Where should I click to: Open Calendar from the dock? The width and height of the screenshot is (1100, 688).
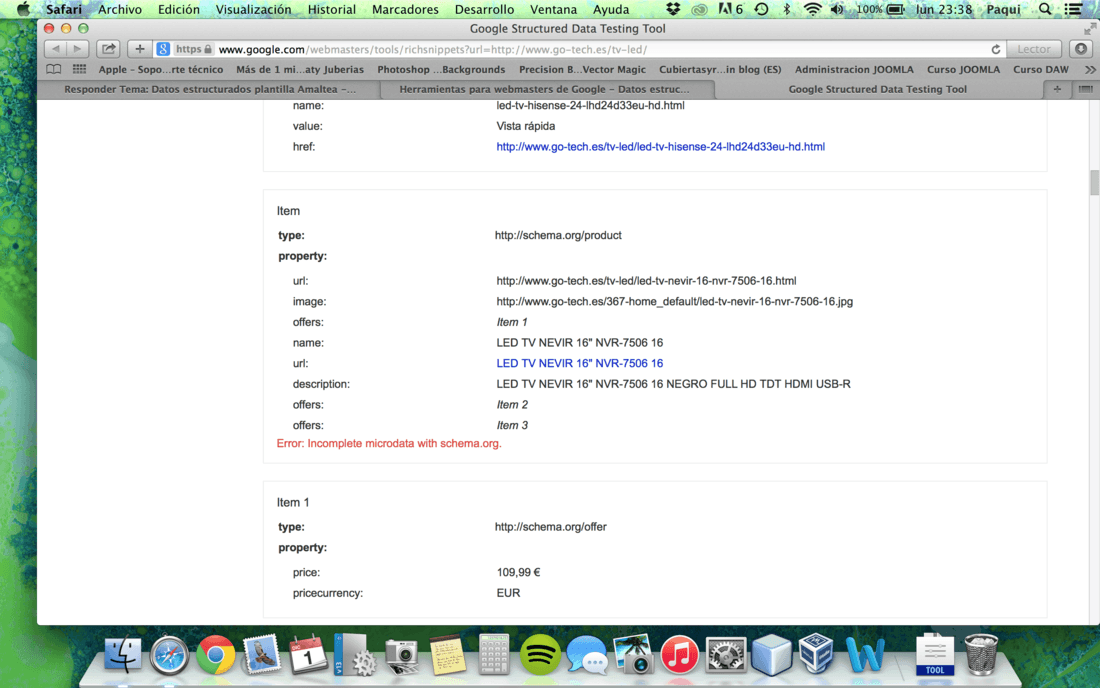308,655
